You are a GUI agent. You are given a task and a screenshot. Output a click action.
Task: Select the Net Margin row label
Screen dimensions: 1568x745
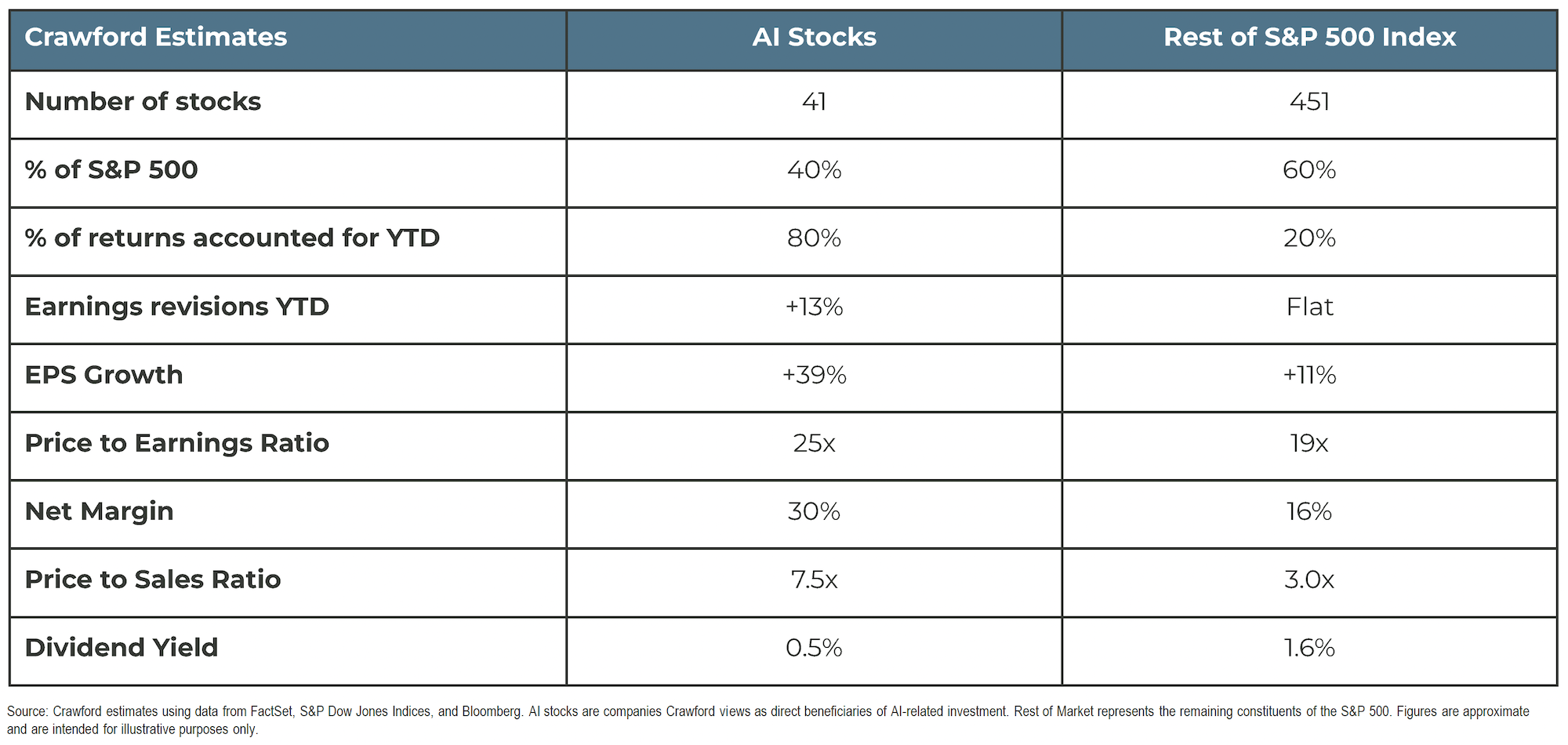99,511
